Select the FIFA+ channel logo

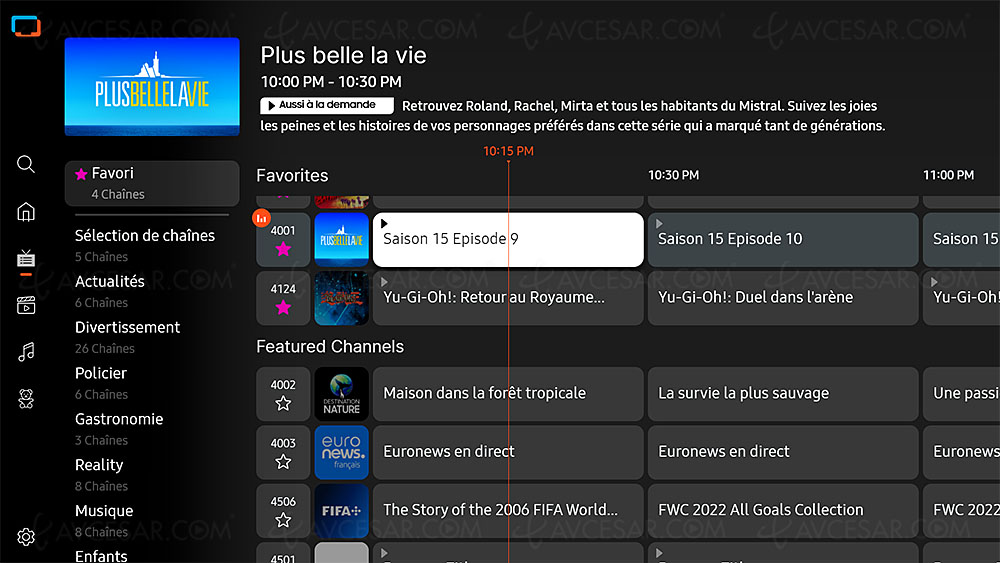341,511
